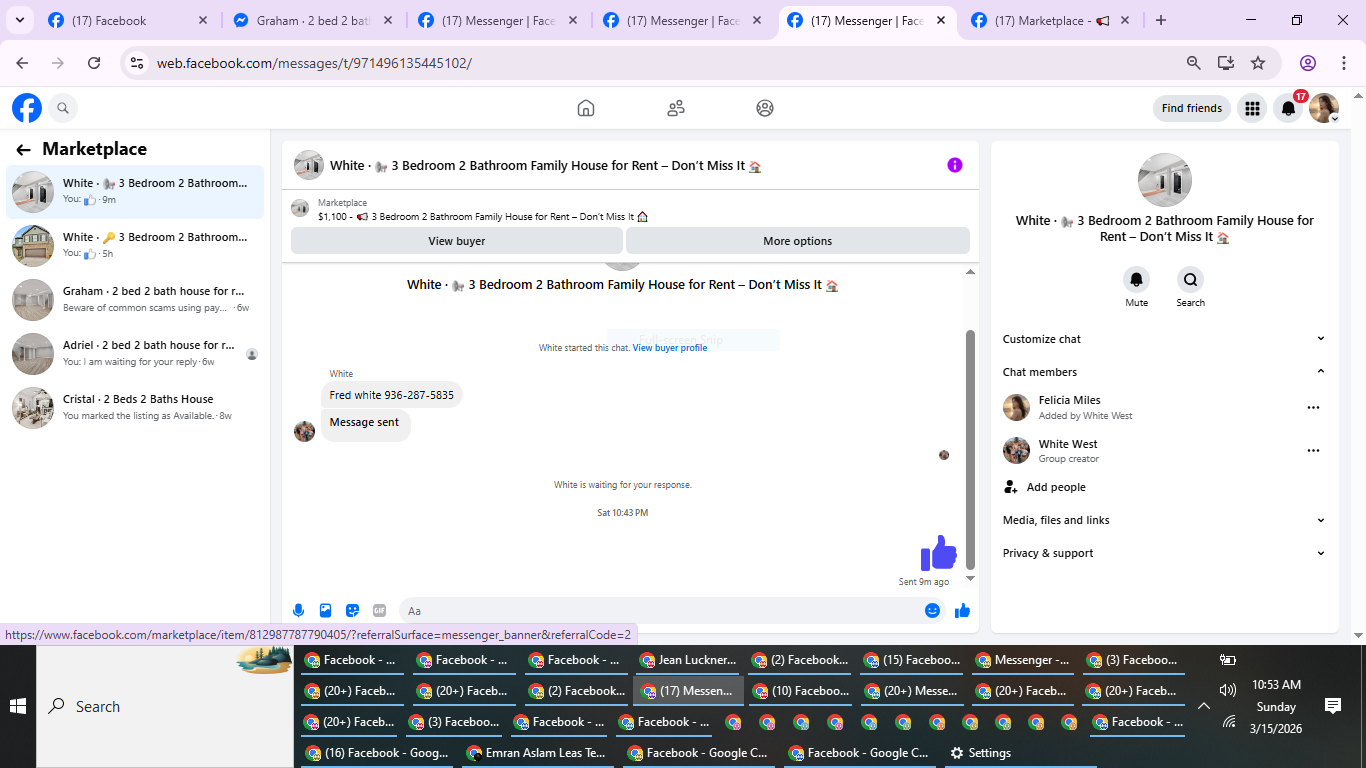Viewport: 1366px width, 768px height.
Task: Show hidden system tray icons chevron
Action: 1203,706
